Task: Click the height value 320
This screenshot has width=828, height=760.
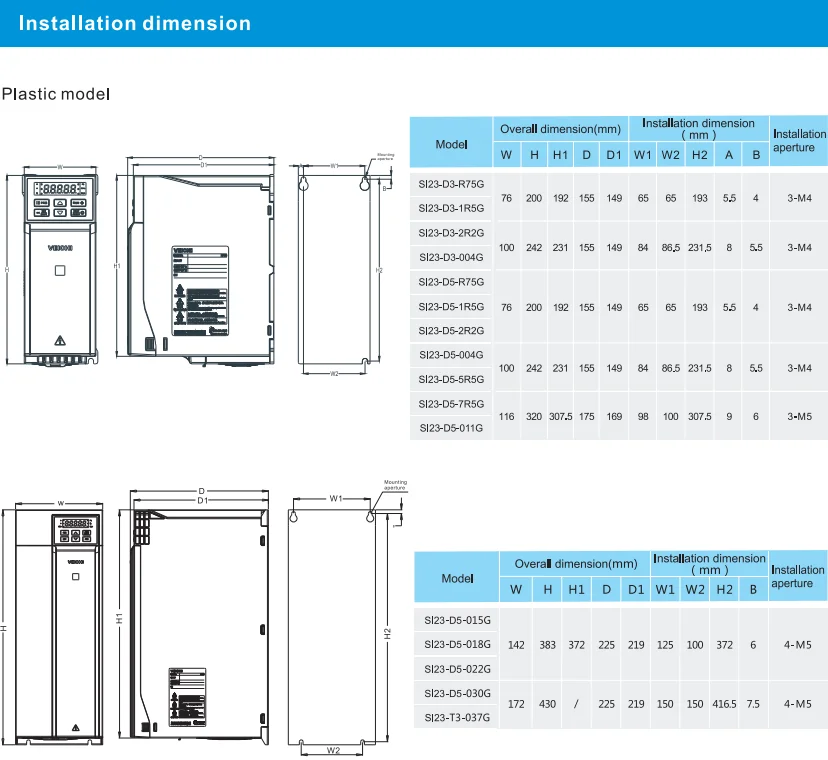Action: [x=534, y=416]
